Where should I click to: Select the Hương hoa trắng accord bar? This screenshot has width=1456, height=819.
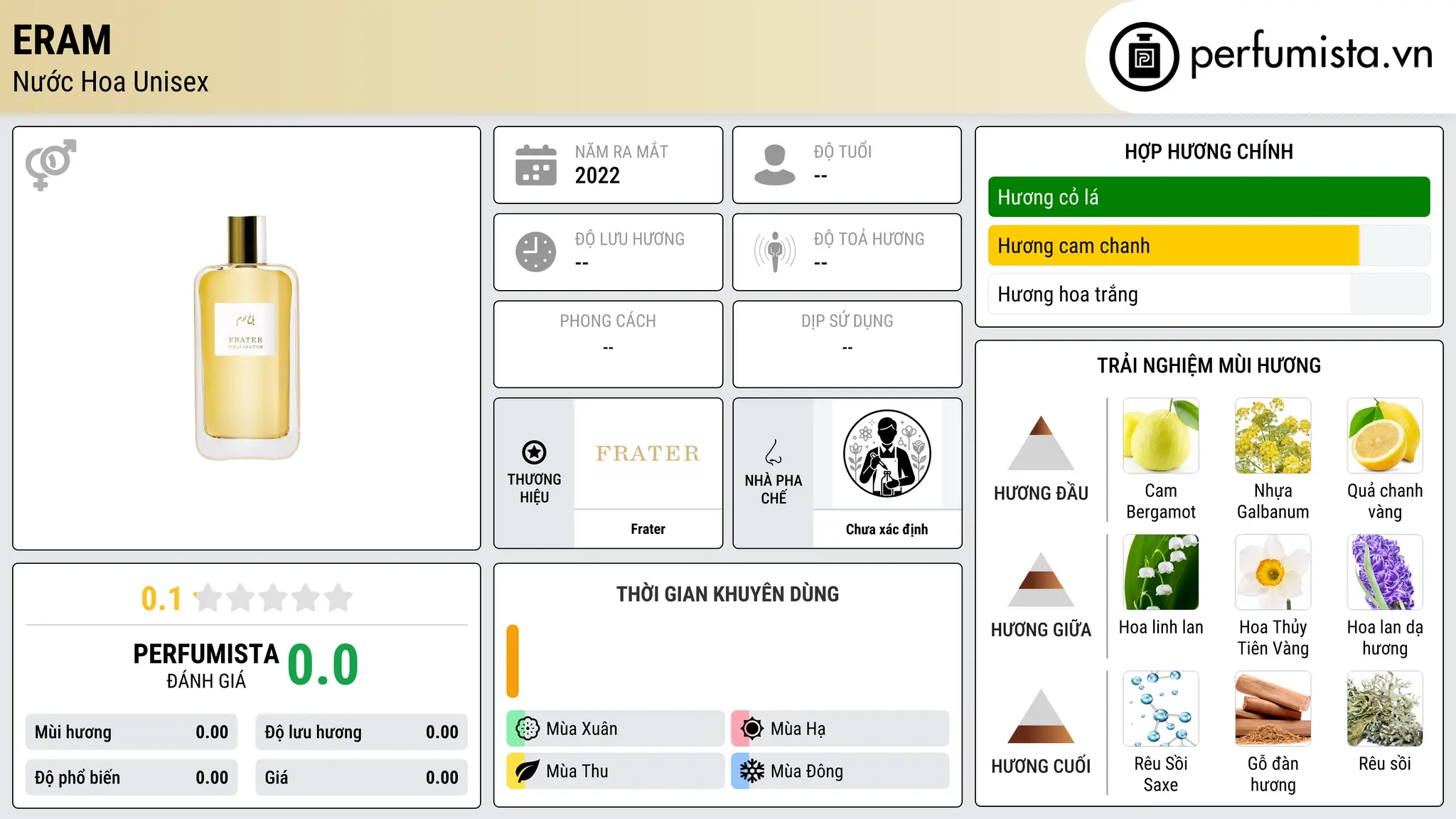[x=1209, y=294]
